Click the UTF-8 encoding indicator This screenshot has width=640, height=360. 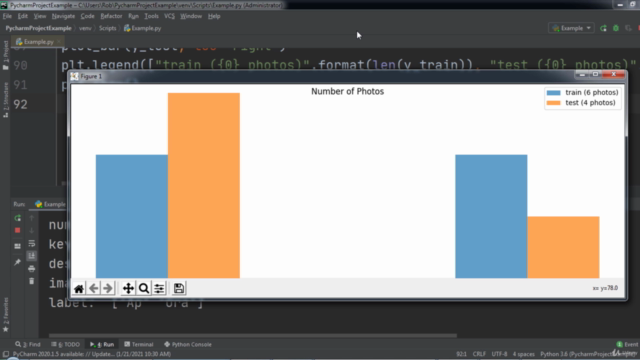[x=499, y=354]
